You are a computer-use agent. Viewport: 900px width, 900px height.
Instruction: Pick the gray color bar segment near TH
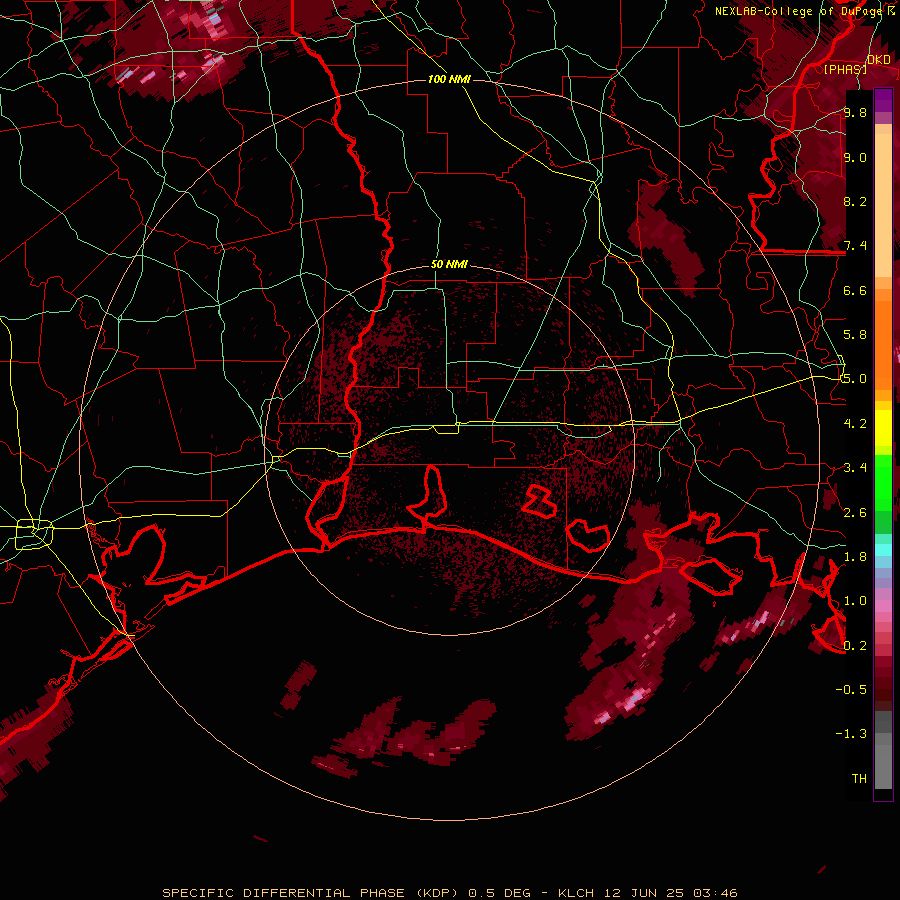[x=883, y=766]
